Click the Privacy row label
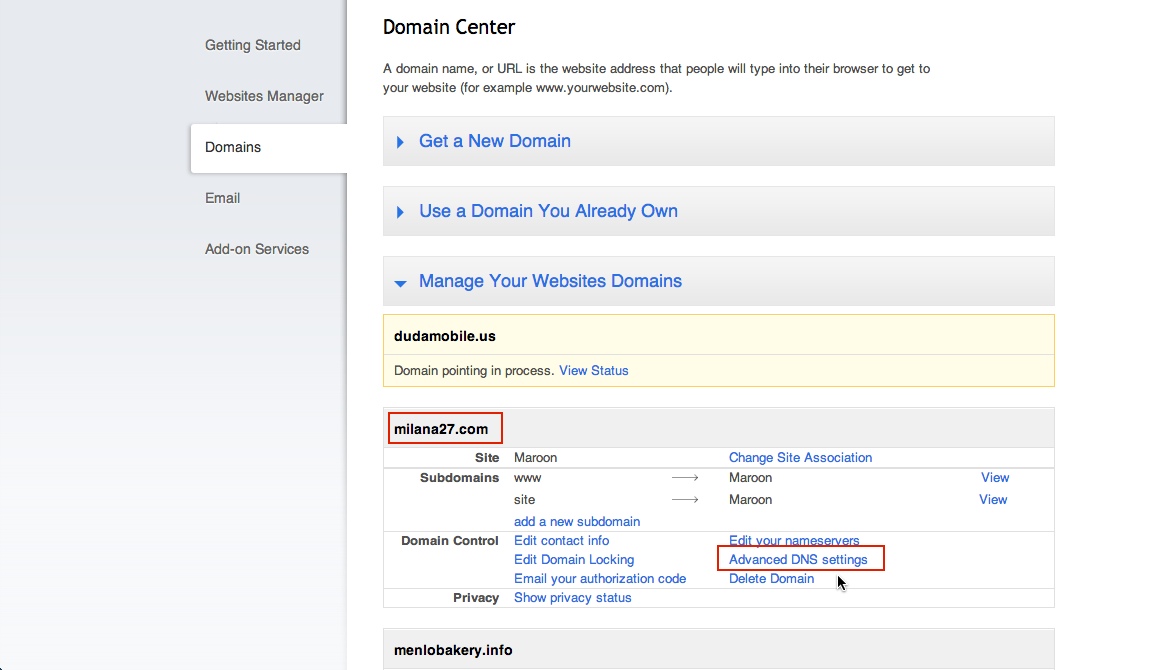This screenshot has width=1160, height=670. point(476,598)
